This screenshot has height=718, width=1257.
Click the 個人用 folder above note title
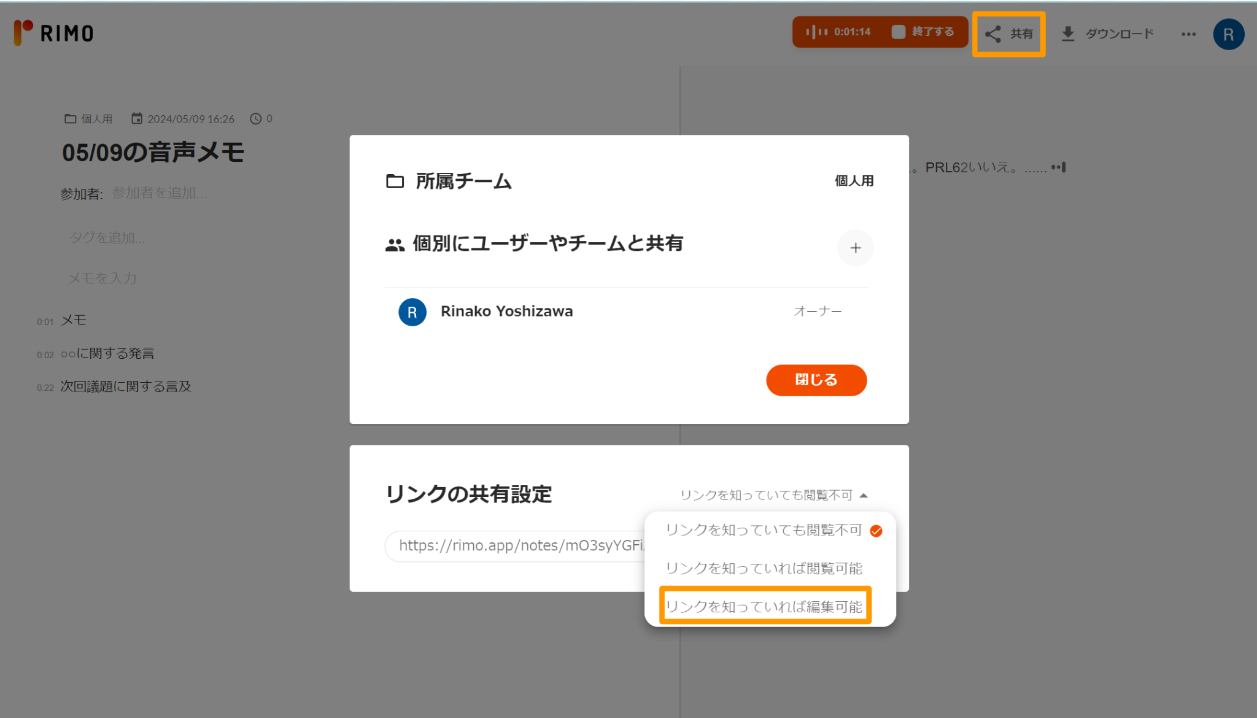(89, 119)
